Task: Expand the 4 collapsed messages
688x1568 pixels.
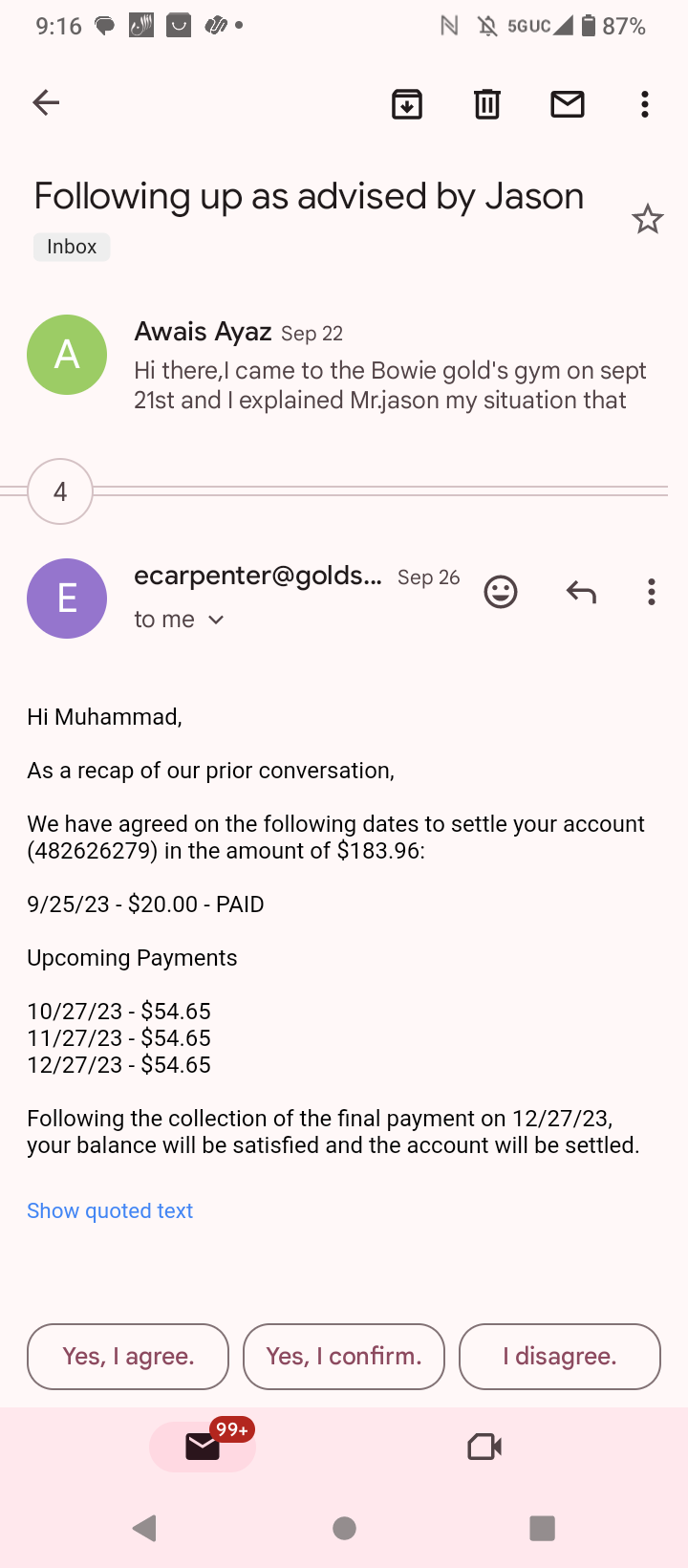Action: 60,491
